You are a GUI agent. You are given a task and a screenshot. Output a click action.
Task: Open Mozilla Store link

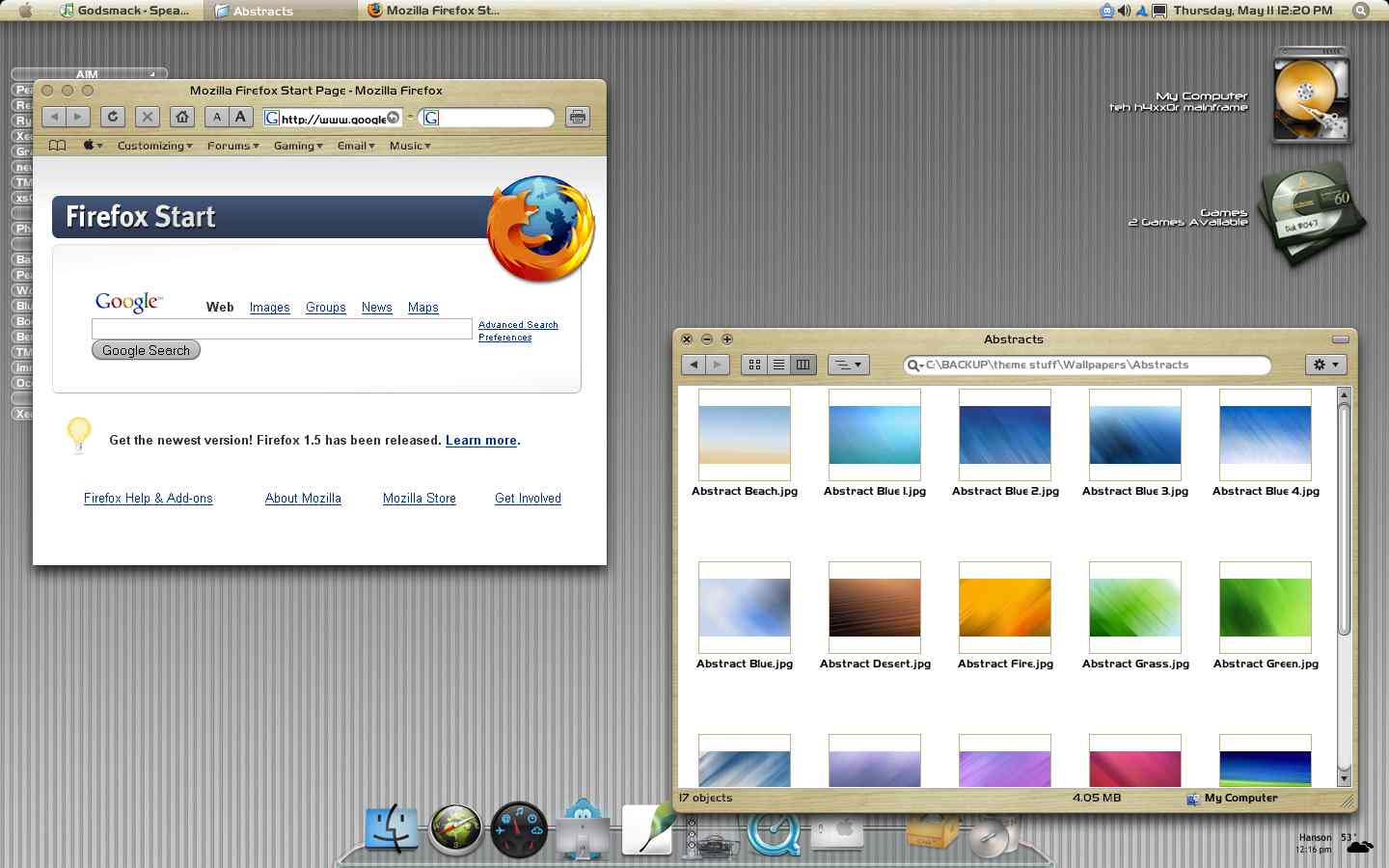[420, 499]
